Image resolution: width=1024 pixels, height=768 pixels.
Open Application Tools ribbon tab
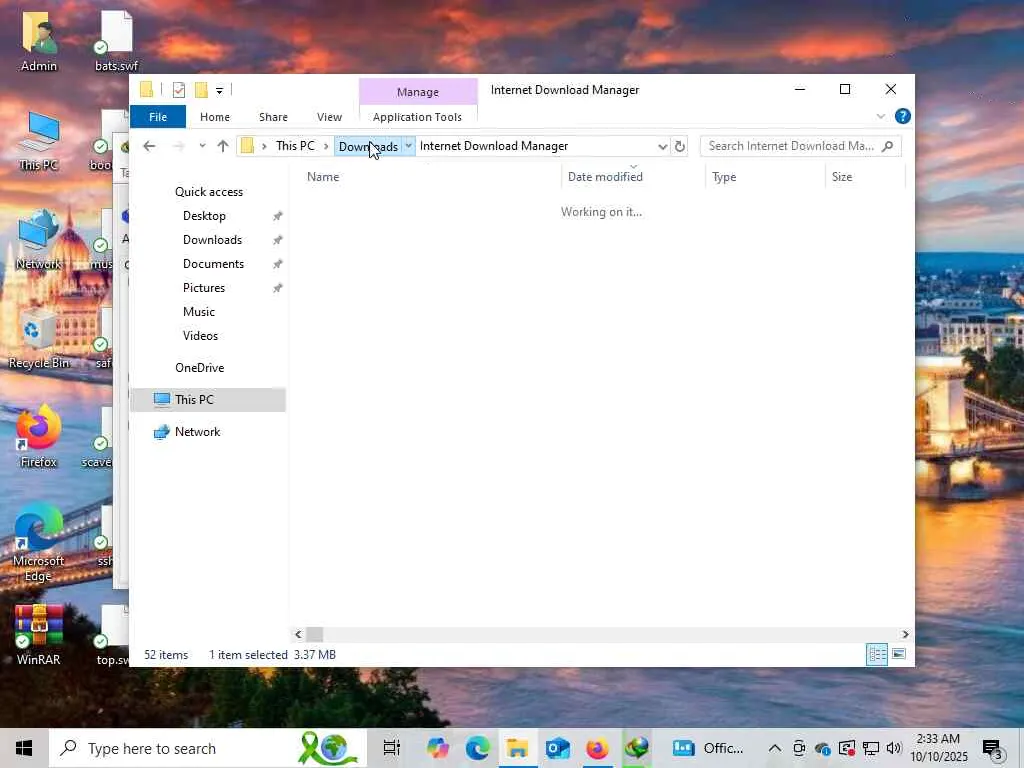click(417, 117)
